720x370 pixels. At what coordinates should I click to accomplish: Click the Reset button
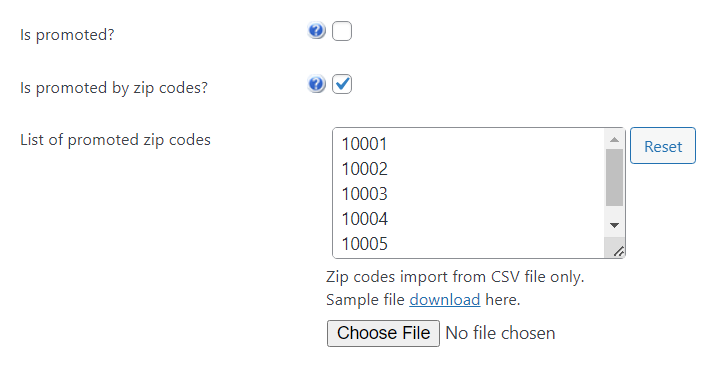[663, 146]
